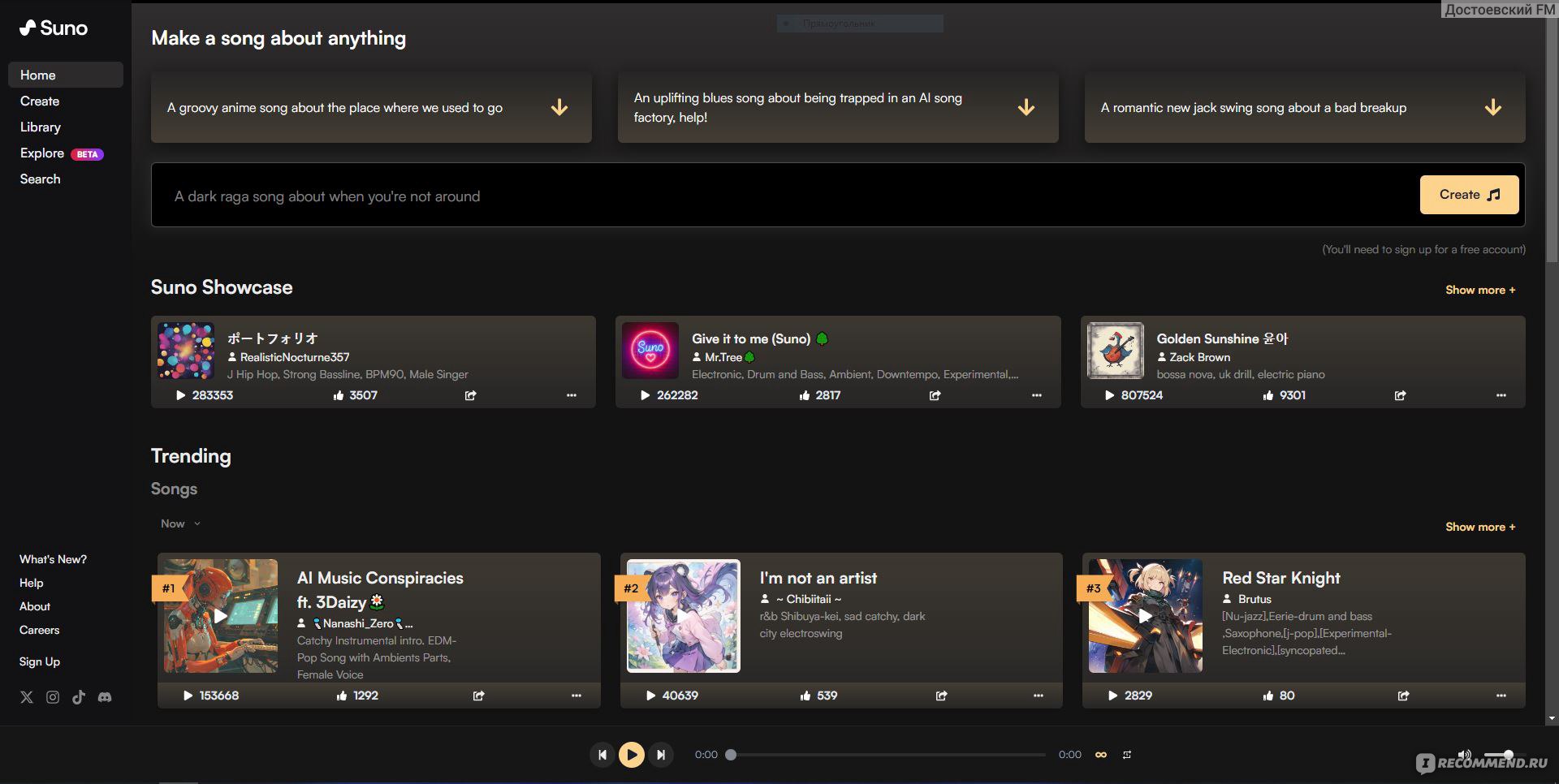Open the About link
Viewport: 1559px width, 784px height.
click(35, 606)
